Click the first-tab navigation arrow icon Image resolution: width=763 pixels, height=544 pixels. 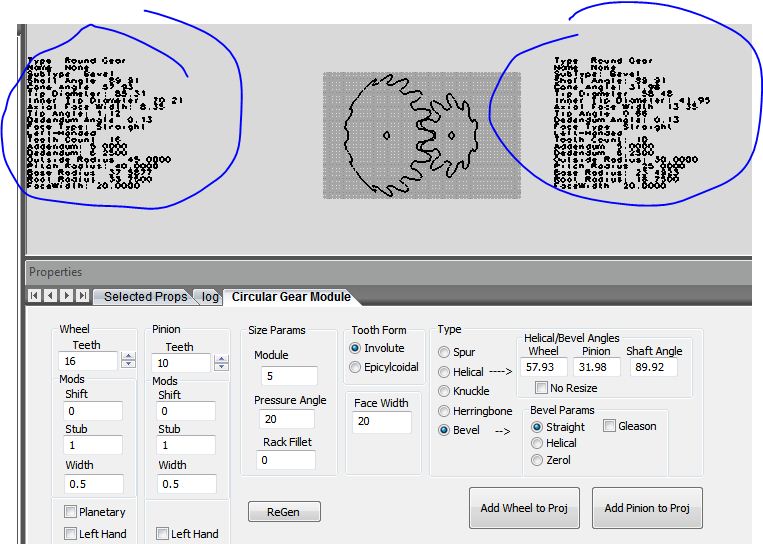(35, 296)
